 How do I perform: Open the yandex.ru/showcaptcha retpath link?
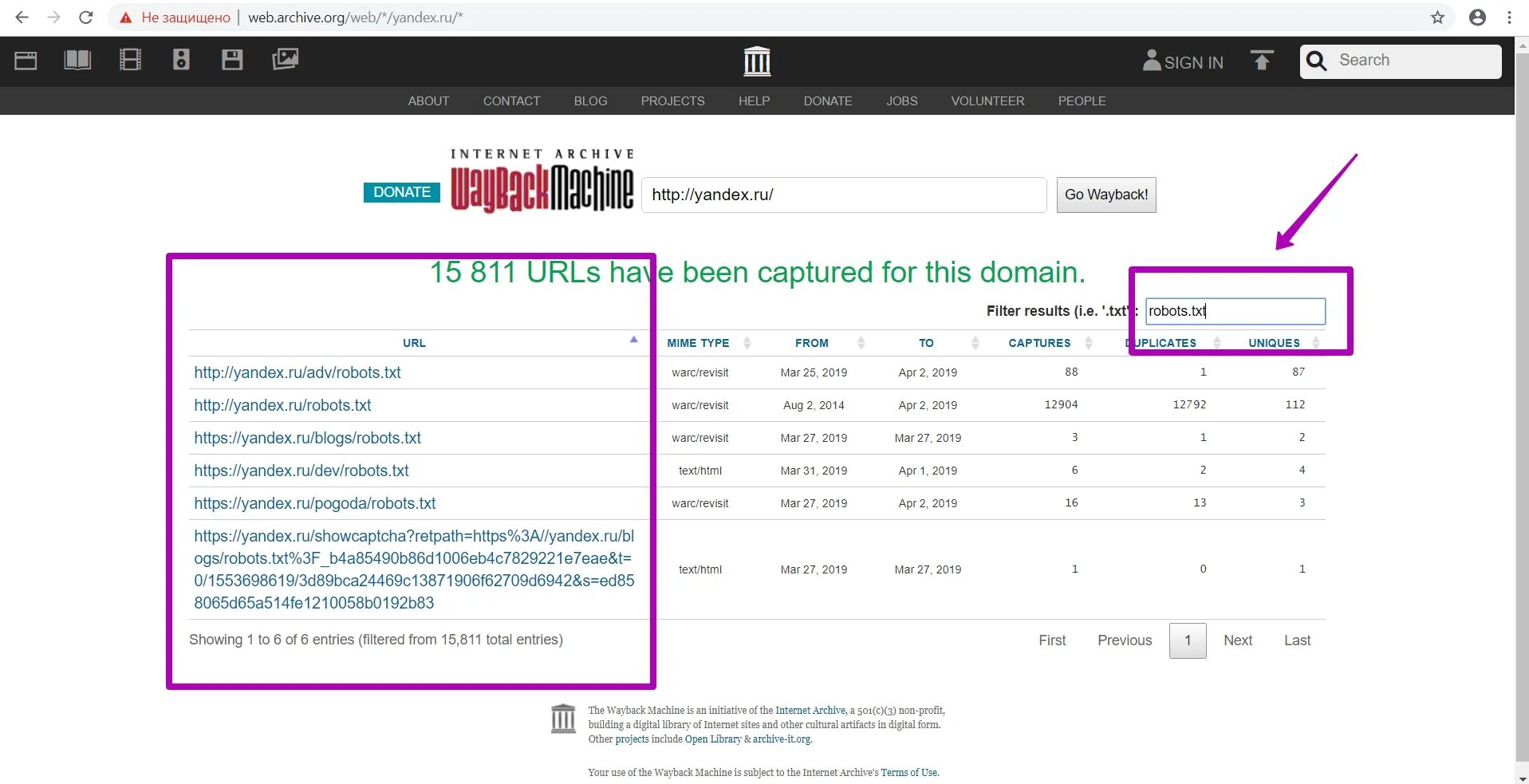(x=414, y=569)
